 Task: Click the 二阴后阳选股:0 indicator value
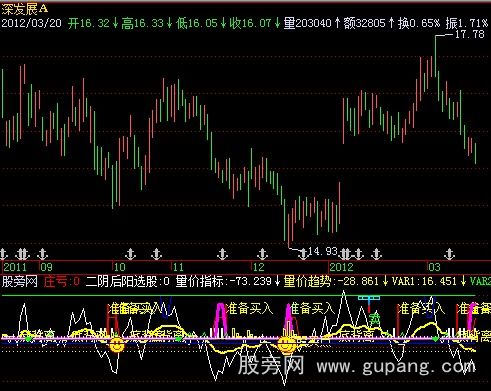pos(128,282)
